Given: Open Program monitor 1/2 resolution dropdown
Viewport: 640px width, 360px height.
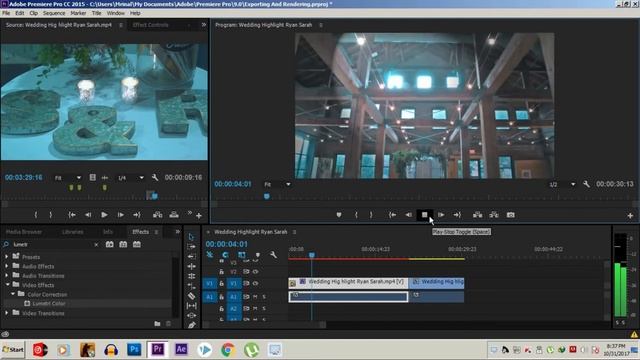Looking at the screenshot, I should pos(562,184).
